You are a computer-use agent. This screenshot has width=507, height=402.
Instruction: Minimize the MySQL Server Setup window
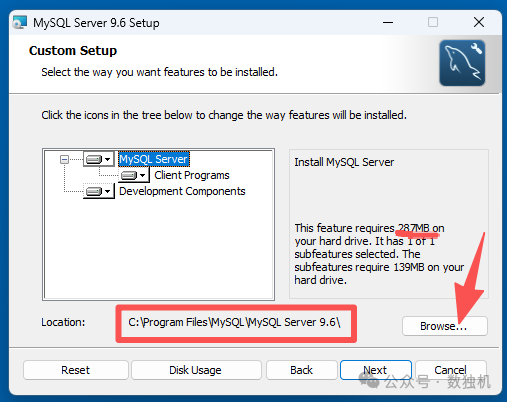[388, 23]
